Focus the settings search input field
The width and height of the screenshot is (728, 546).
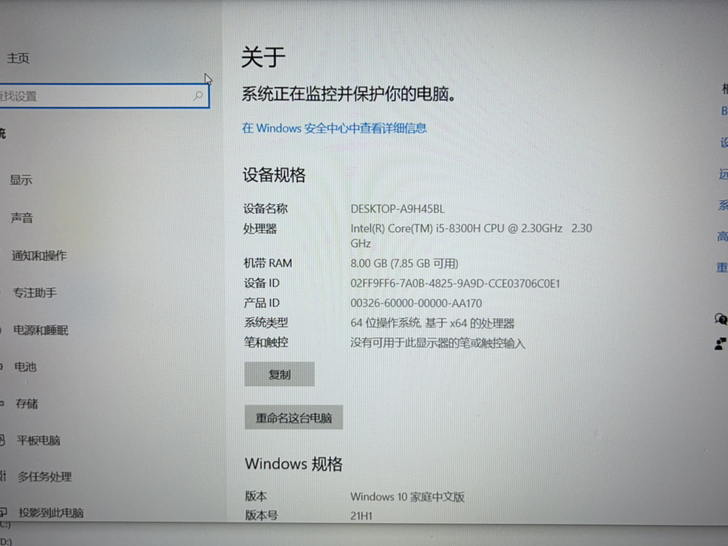pos(104,96)
